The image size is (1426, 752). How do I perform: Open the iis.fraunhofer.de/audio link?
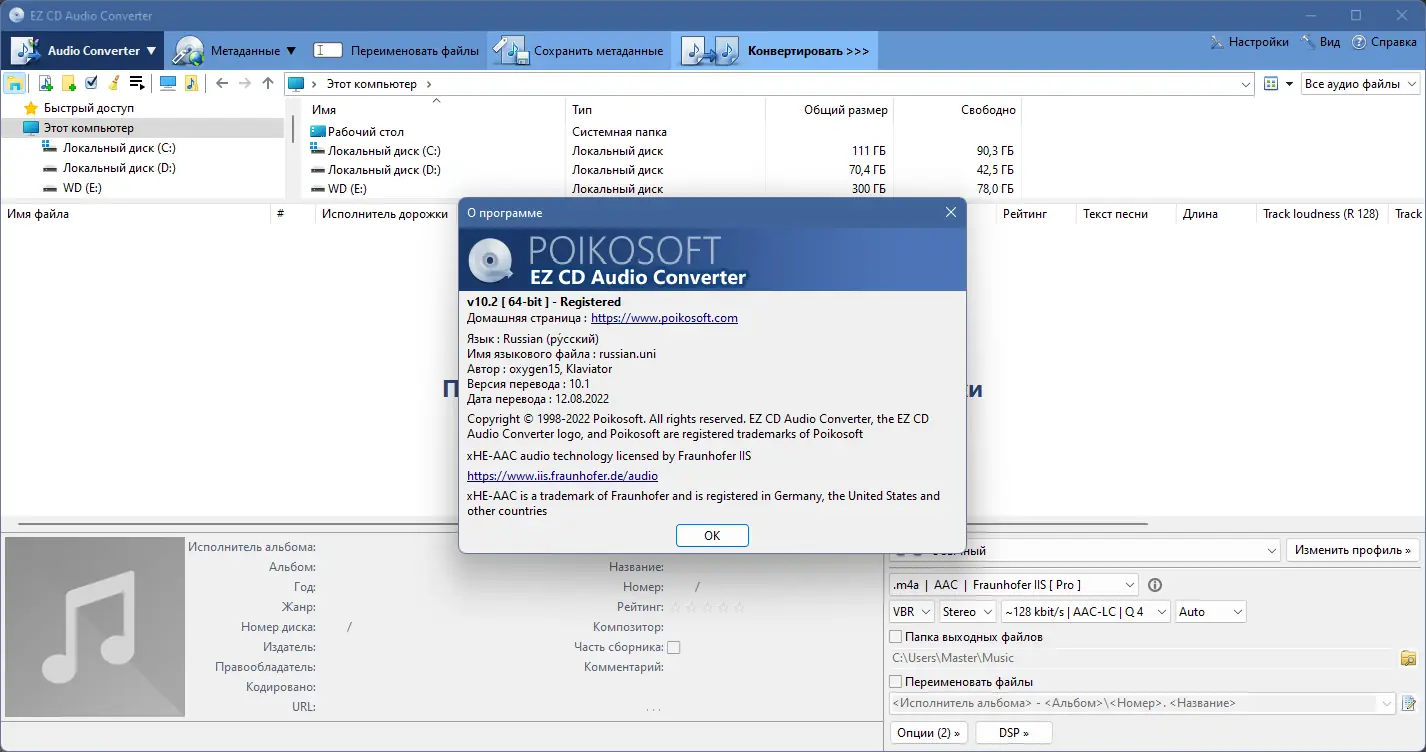click(x=562, y=476)
